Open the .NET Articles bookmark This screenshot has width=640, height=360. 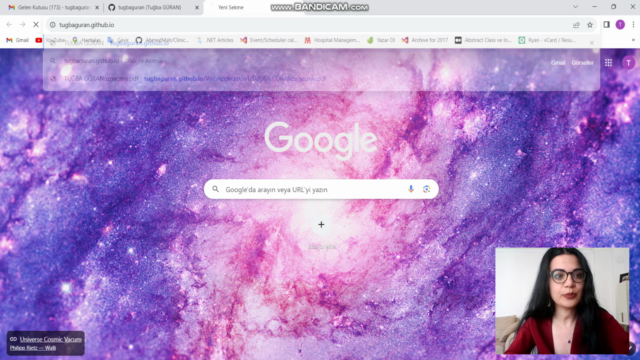[x=215, y=40]
